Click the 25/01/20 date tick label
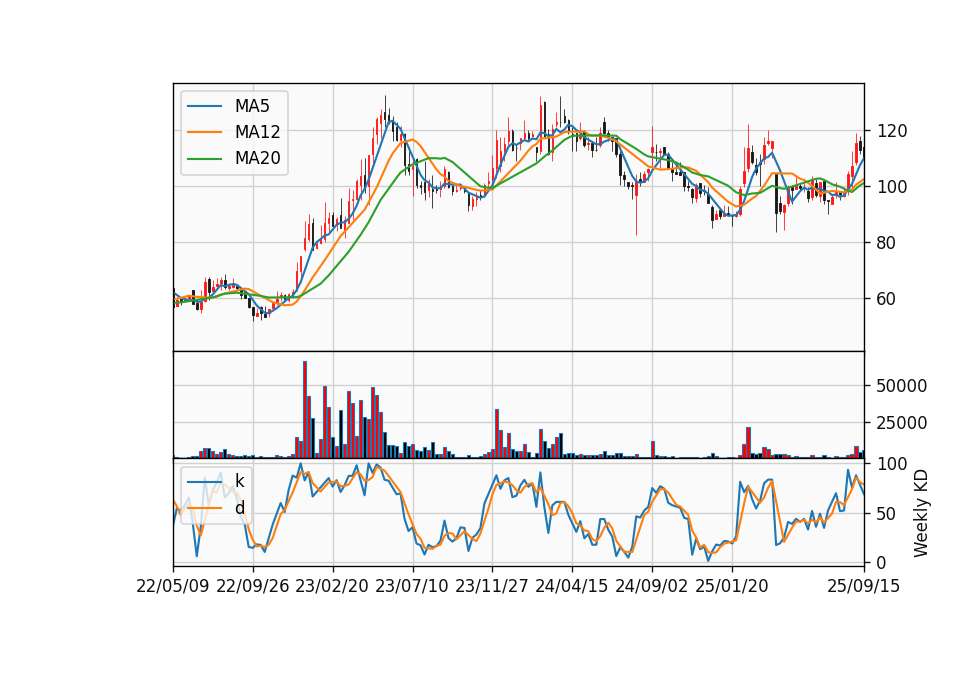This screenshot has height=690, width=960. tap(732, 586)
